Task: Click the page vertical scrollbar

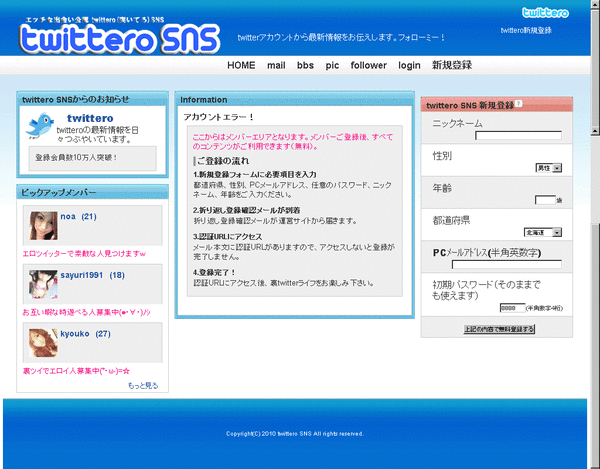Action: 595,234
